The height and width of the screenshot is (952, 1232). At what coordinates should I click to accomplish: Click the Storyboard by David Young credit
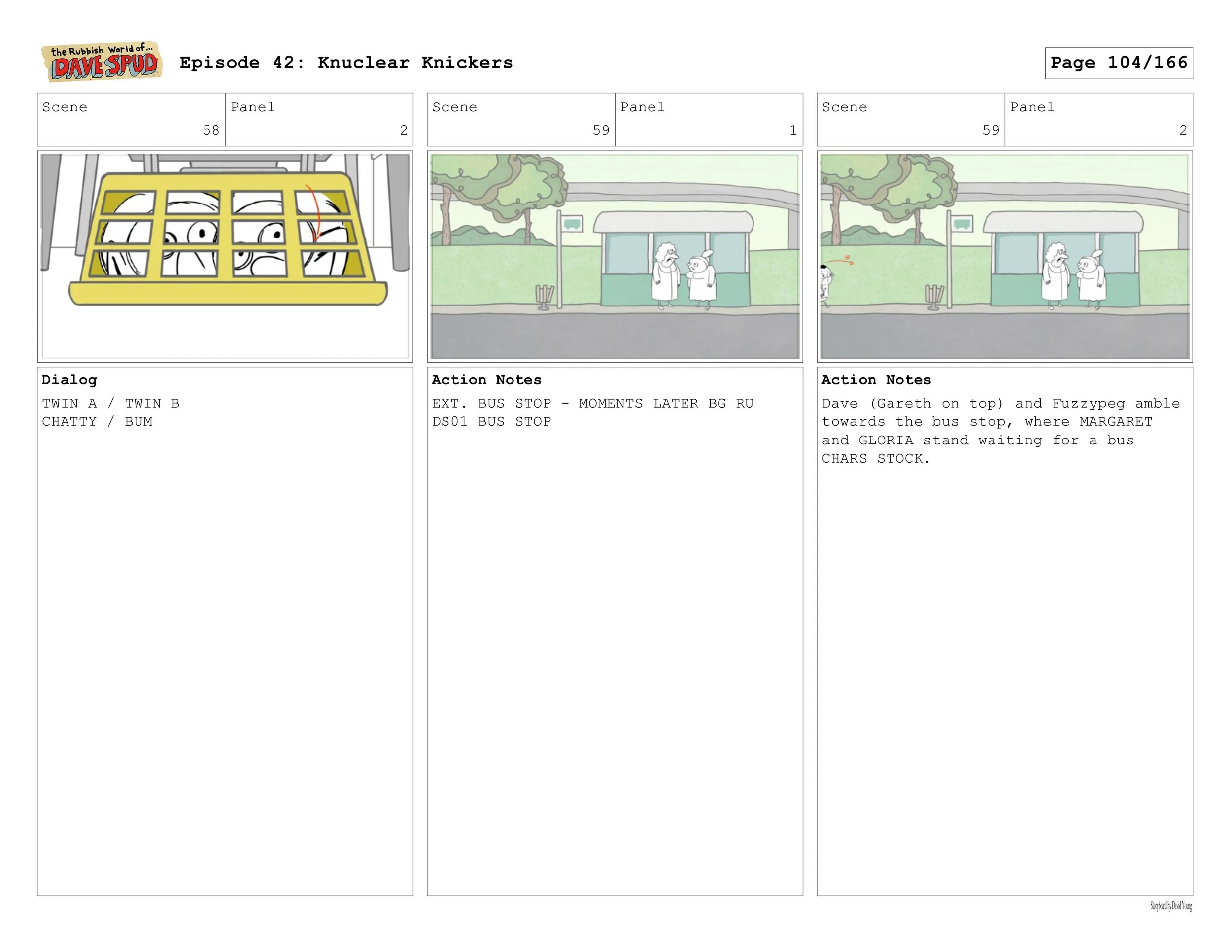[1170, 906]
